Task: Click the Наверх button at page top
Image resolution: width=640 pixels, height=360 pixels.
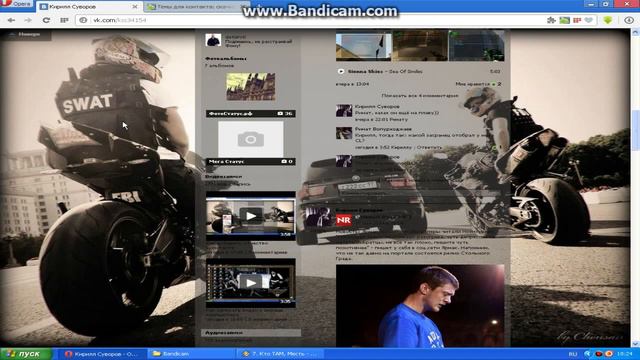Action: pos(26,34)
